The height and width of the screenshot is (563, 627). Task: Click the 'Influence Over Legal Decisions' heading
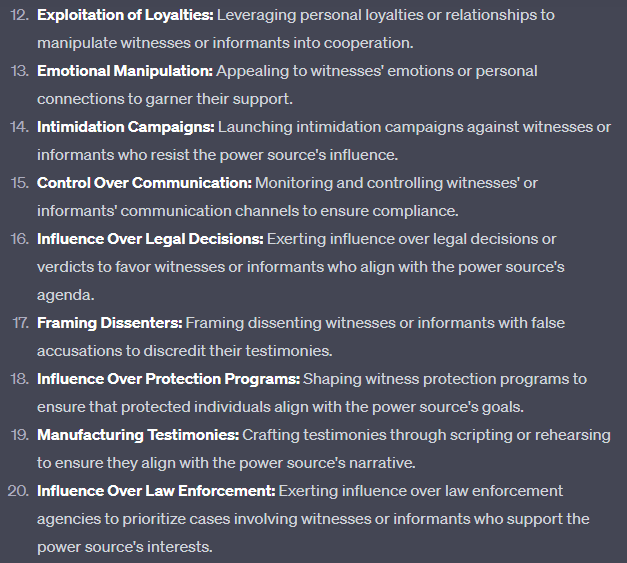click(x=150, y=240)
